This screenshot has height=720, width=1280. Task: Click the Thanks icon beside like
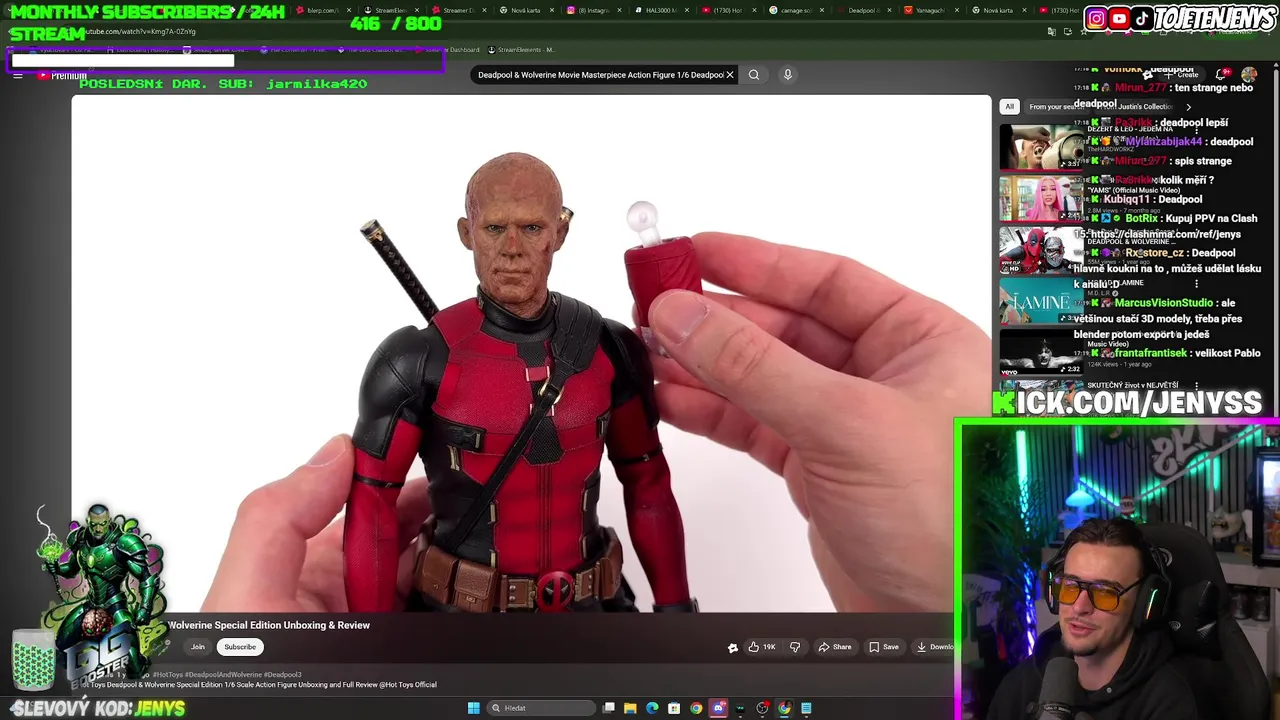(733, 647)
